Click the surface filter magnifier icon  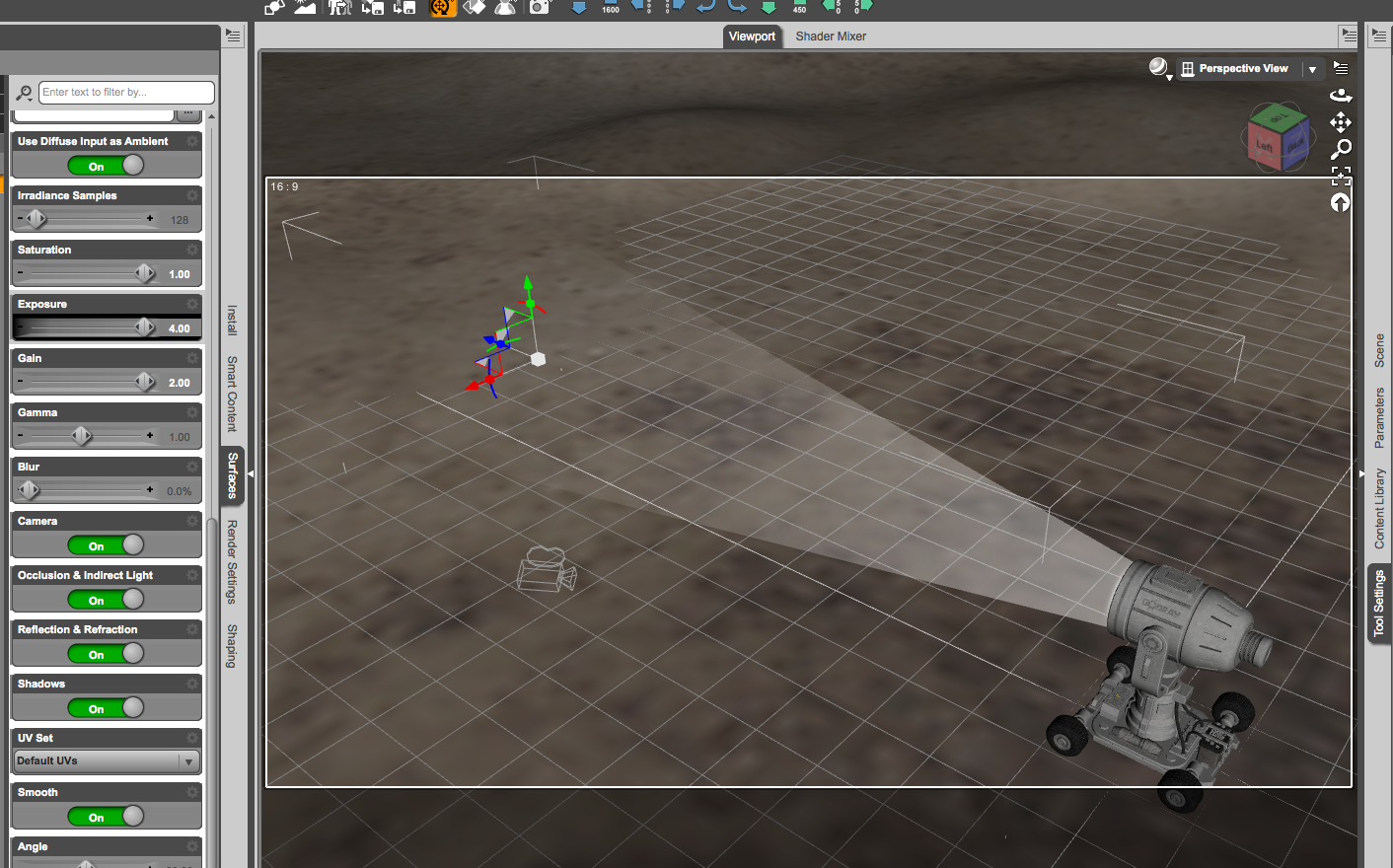pyautogui.click(x=25, y=93)
